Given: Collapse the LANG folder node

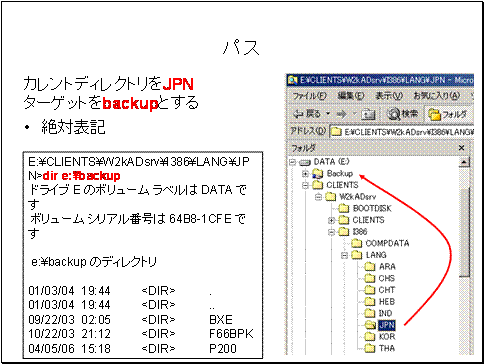Looking at the screenshot, I should [344, 255].
